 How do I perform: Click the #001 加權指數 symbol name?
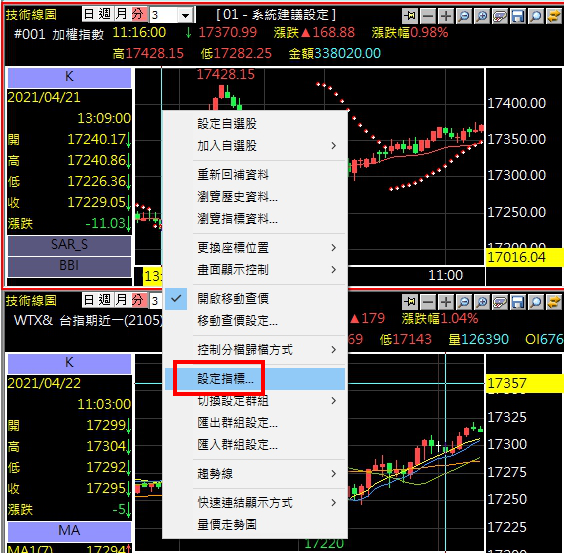pyautogui.click(x=59, y=35)
